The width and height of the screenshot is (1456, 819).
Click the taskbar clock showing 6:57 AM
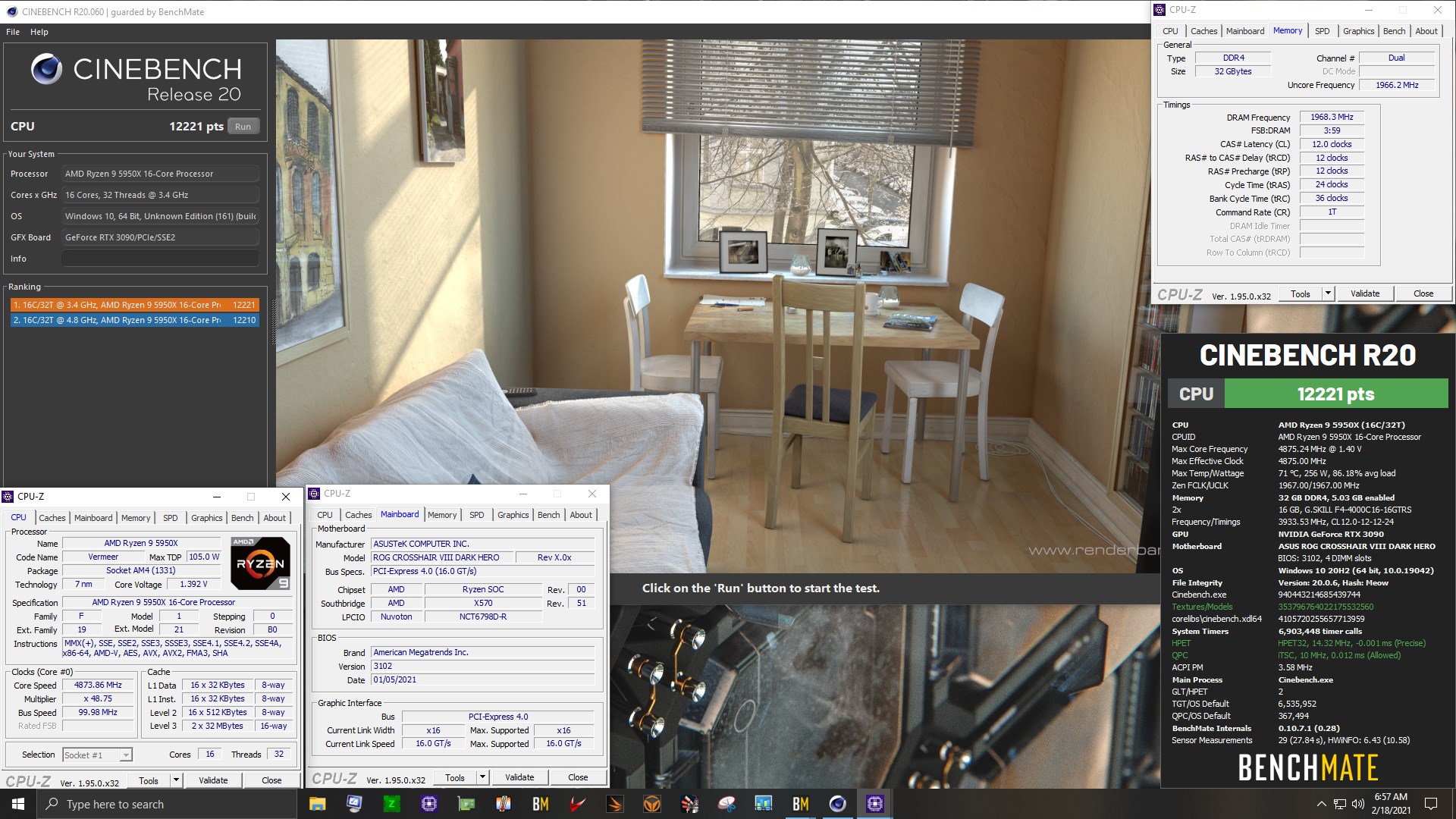(1391, 804)
